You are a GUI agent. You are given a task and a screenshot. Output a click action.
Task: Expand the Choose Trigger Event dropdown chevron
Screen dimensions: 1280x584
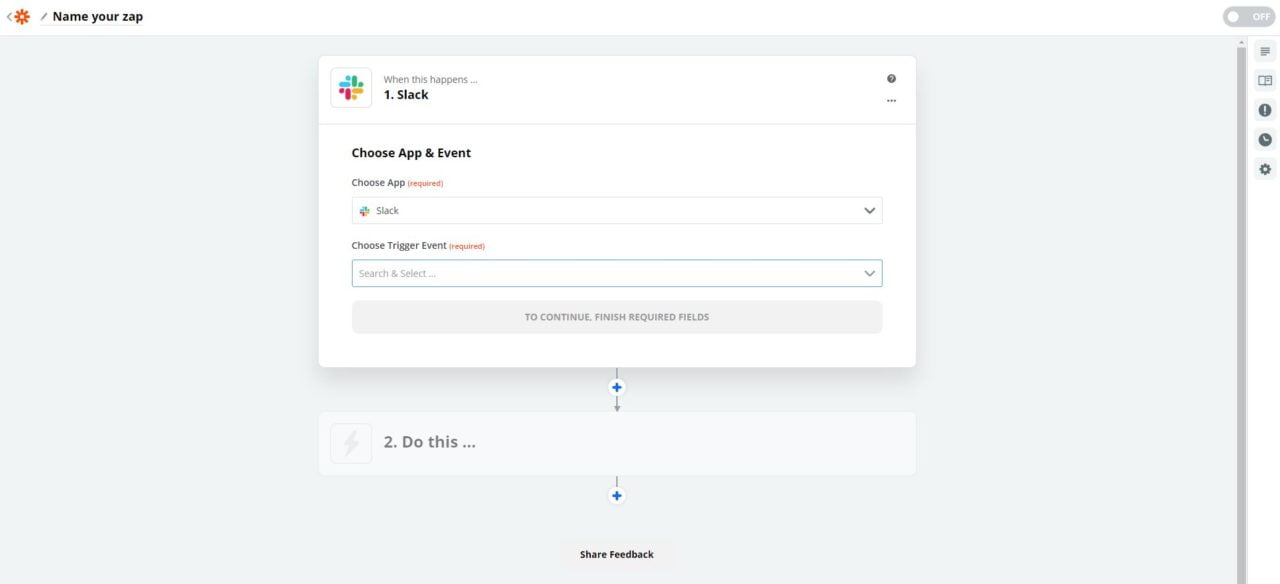pos(869,272)
